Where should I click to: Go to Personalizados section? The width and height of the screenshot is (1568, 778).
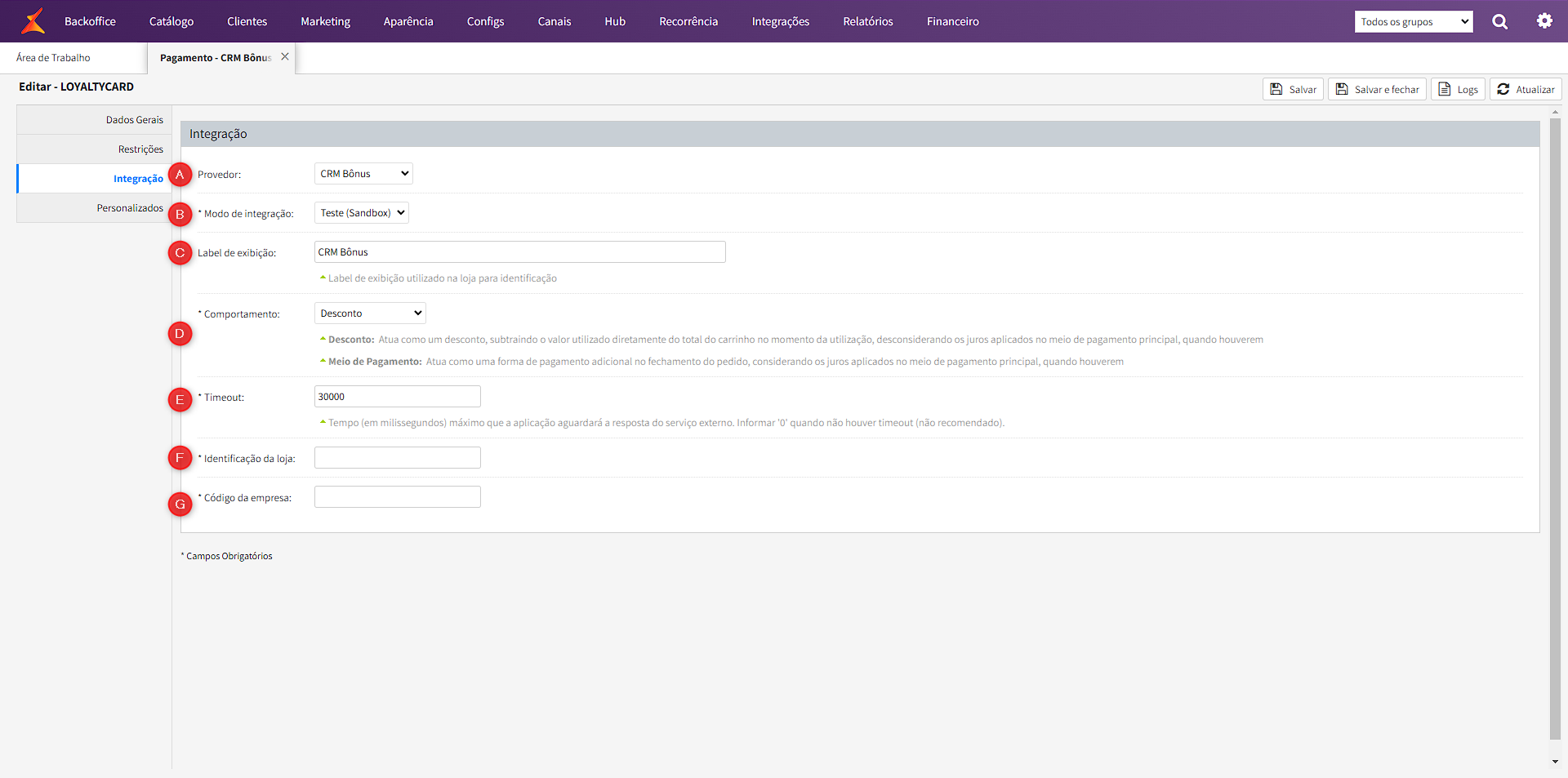click(x=94, y=208)
